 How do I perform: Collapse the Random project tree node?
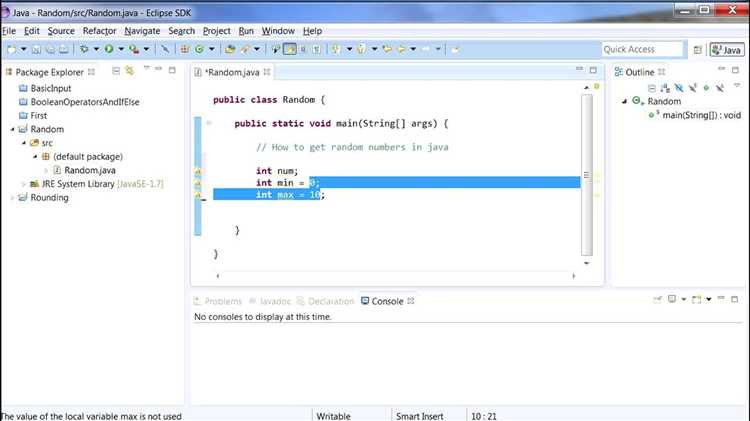pyautogui.click(x=12, y=129)
